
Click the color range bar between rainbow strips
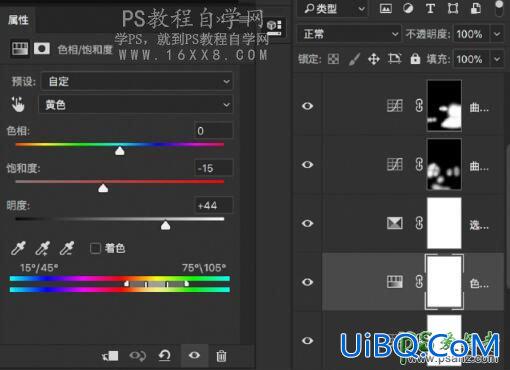[x=156, y=284]
